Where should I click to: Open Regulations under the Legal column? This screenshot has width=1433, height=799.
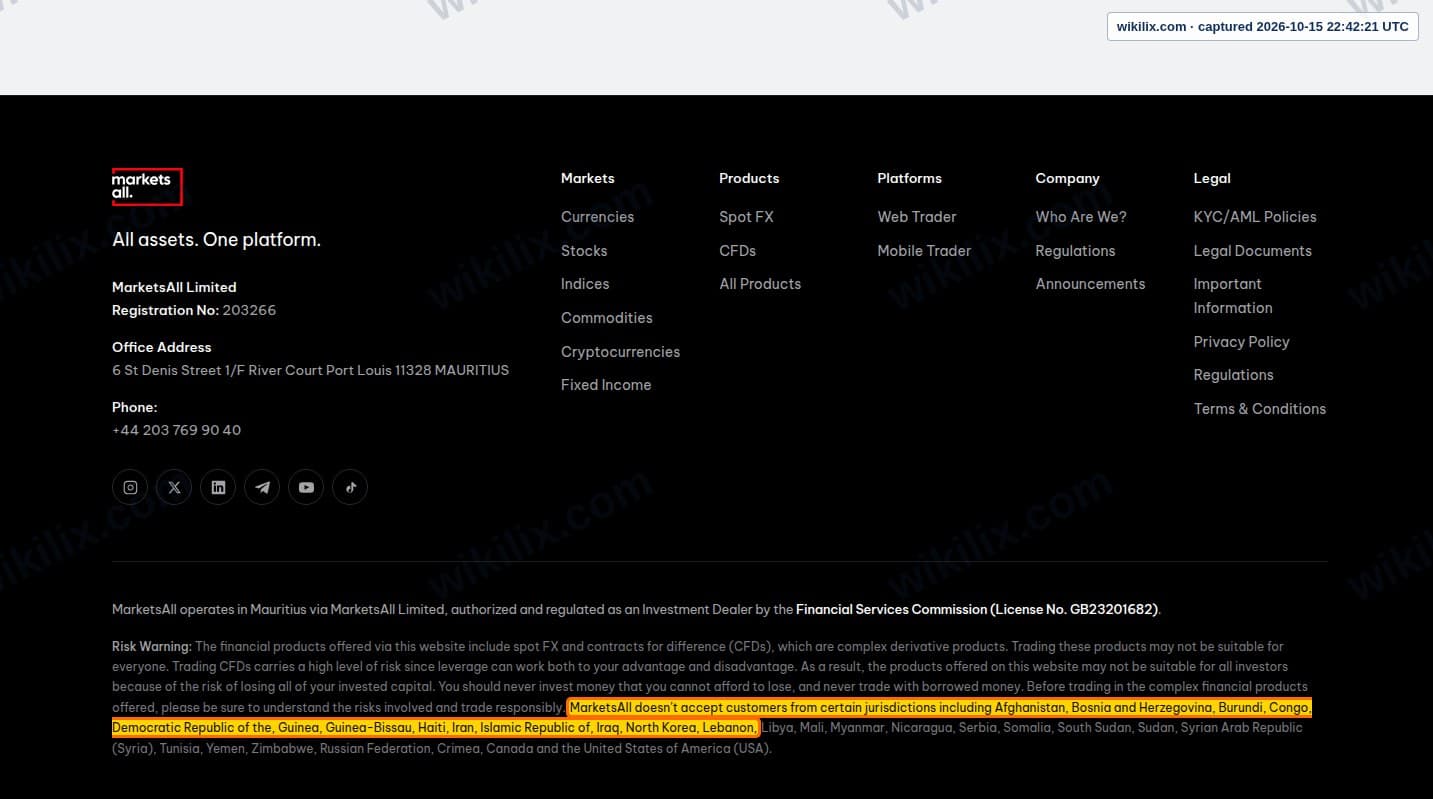click(x=1233, y=375)
